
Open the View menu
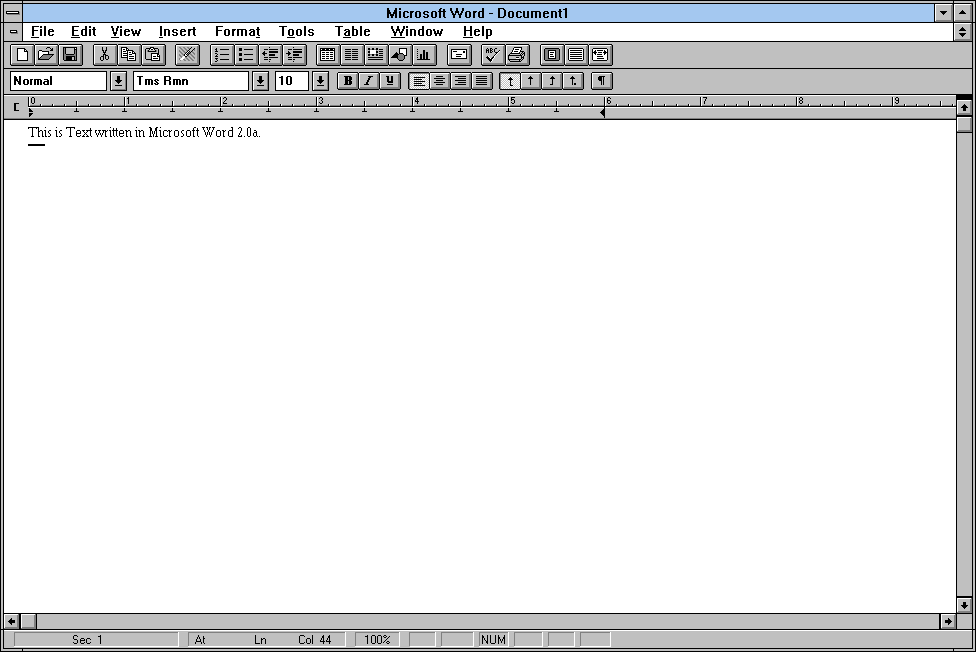[126, 31]
